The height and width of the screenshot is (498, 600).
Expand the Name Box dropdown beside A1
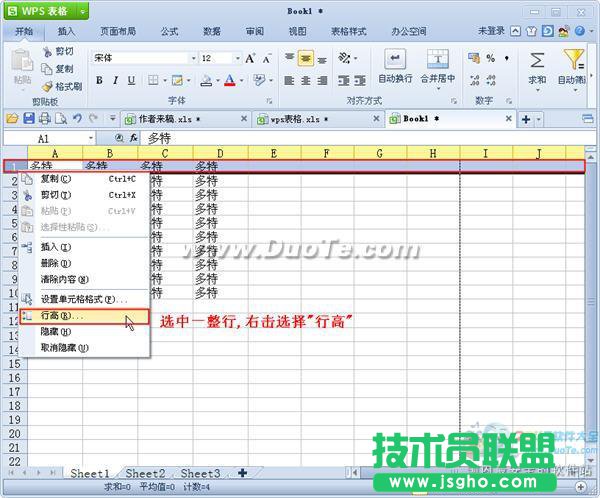point(91,138)
